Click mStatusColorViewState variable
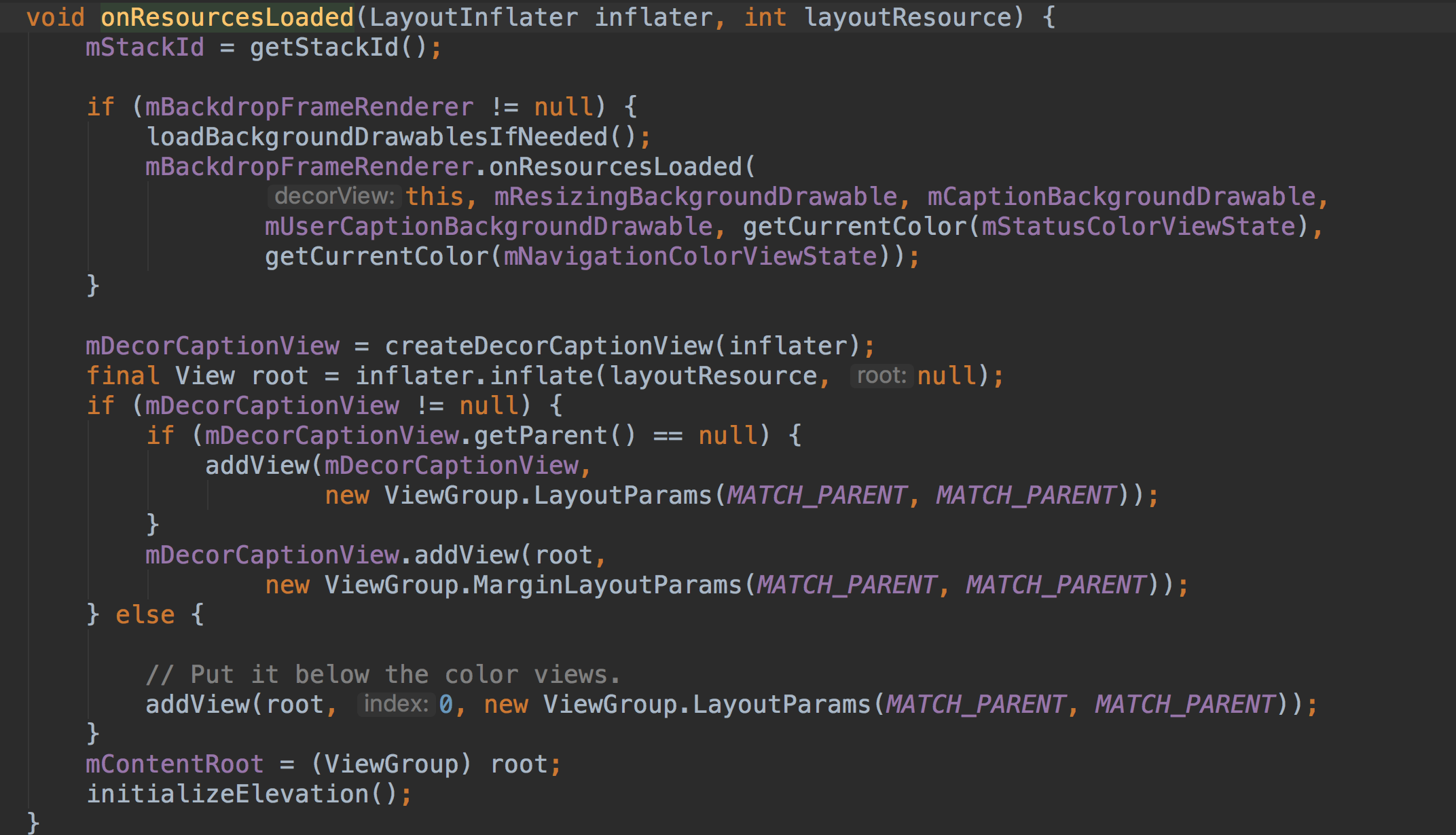1456x835 pixels. pyautogui.click(x=1138, y=227)
